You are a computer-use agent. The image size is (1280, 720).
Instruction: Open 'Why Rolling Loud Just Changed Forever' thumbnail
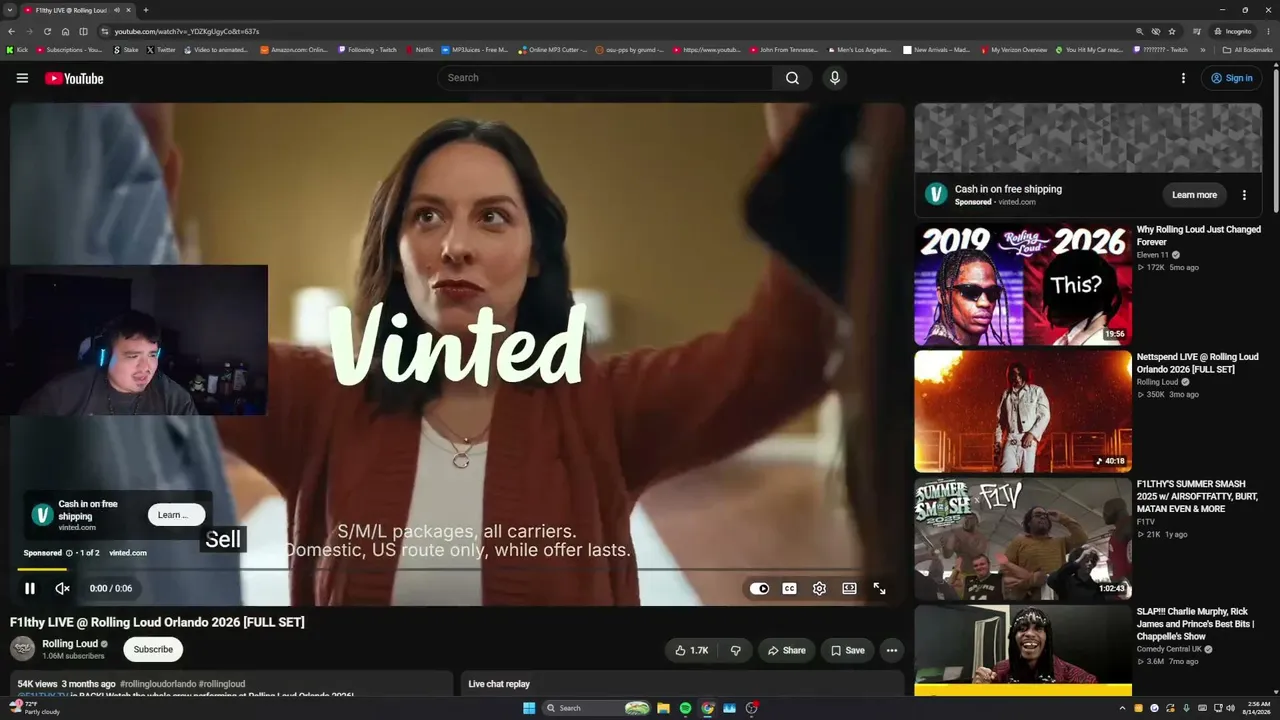[1023, 284]
